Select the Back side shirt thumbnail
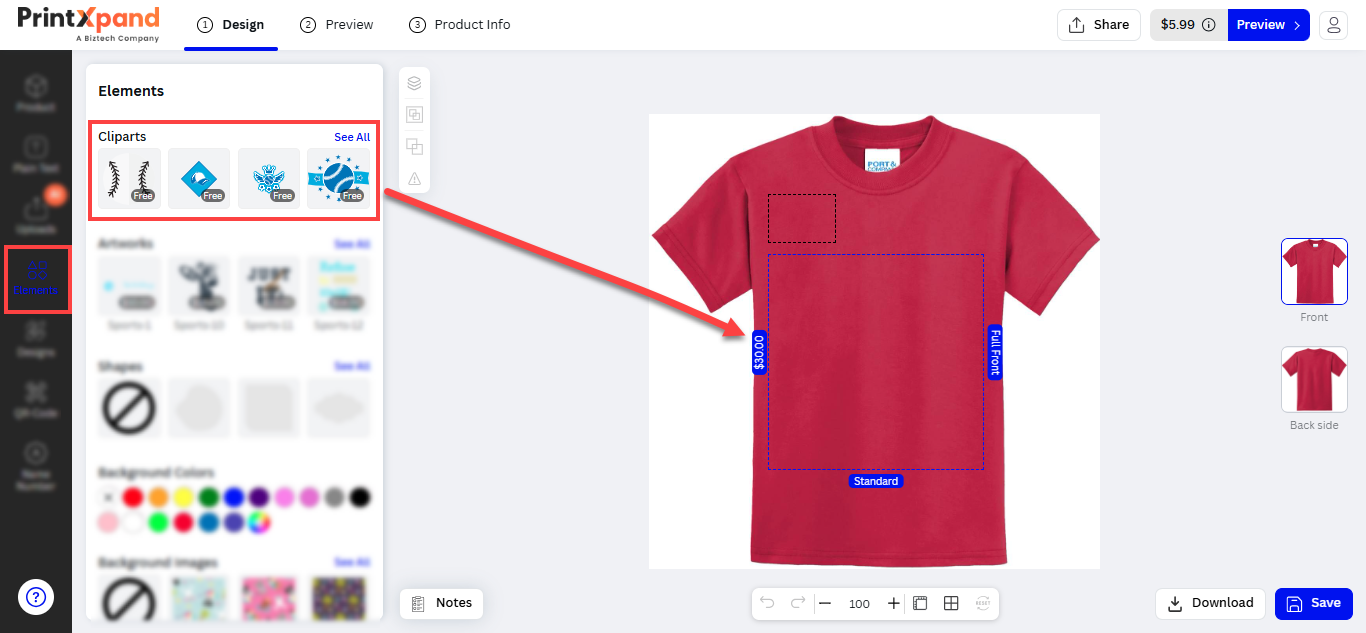The image size is (1366, 633). (x=1314, y=380)
